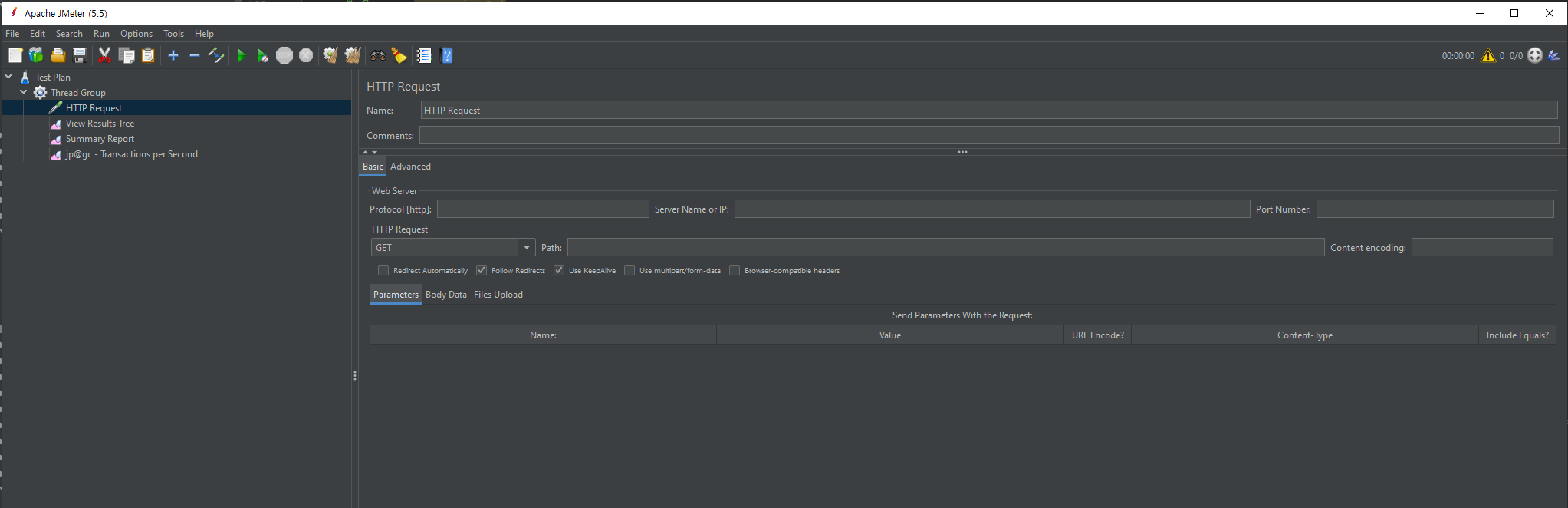Image resolution: width=1568 pixels, height=508 pixels.
Task: Click the Stop sign icon
Action: 284,55
